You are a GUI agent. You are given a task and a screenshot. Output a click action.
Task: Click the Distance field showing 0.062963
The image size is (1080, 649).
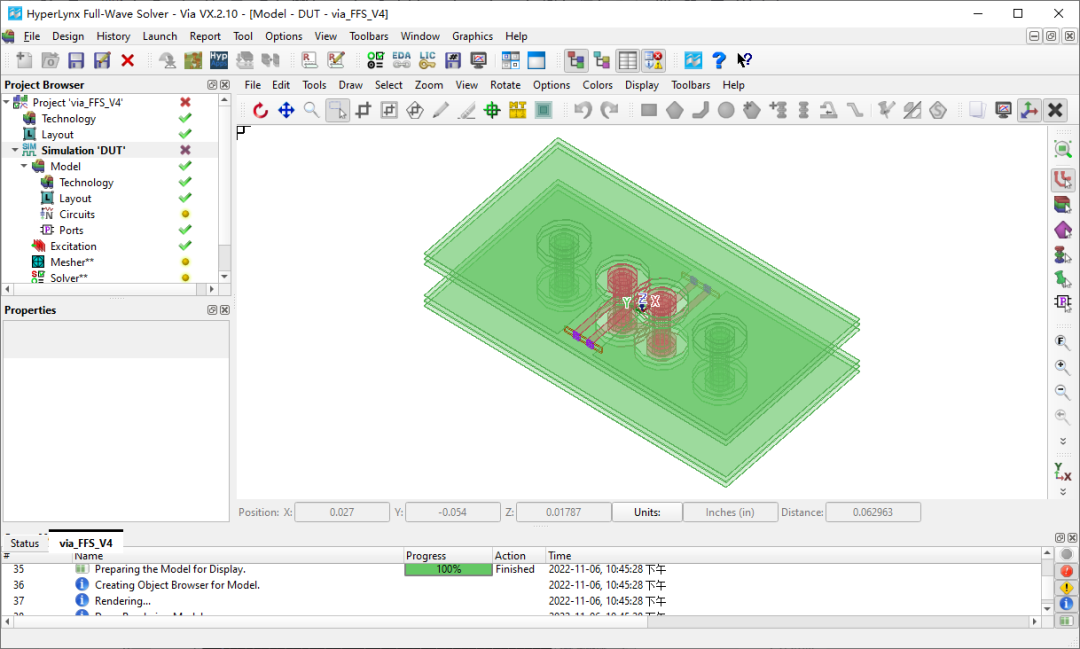point(873,513)
